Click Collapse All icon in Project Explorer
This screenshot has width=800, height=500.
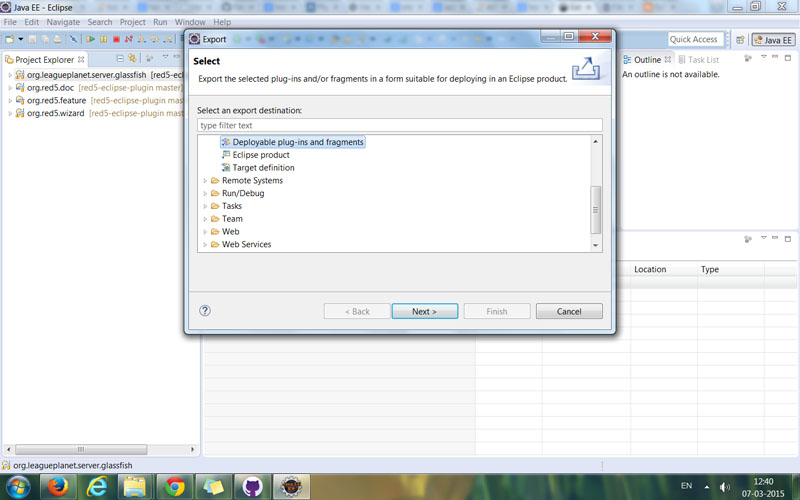(120, 60)
